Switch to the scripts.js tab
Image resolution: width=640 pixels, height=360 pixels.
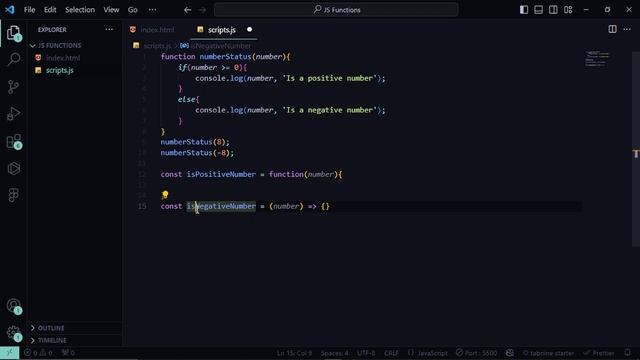221,30
